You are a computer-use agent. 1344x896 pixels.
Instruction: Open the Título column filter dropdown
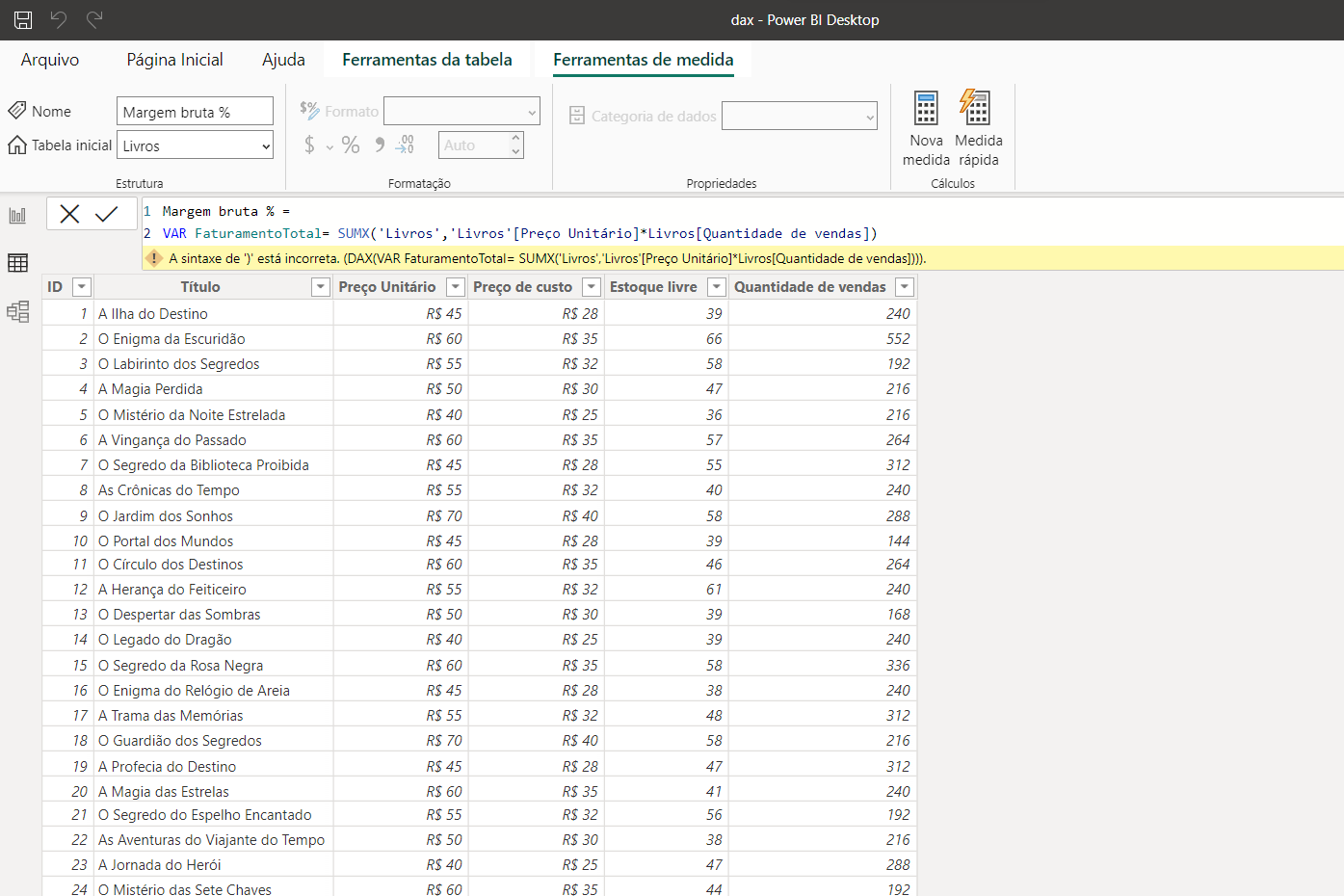(321, 287)
